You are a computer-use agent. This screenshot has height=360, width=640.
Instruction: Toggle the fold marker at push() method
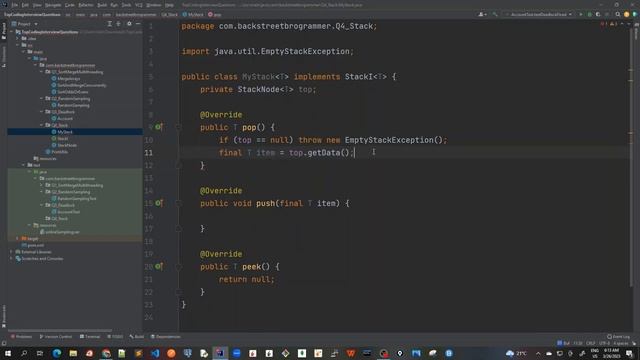[x=178, y=203]
